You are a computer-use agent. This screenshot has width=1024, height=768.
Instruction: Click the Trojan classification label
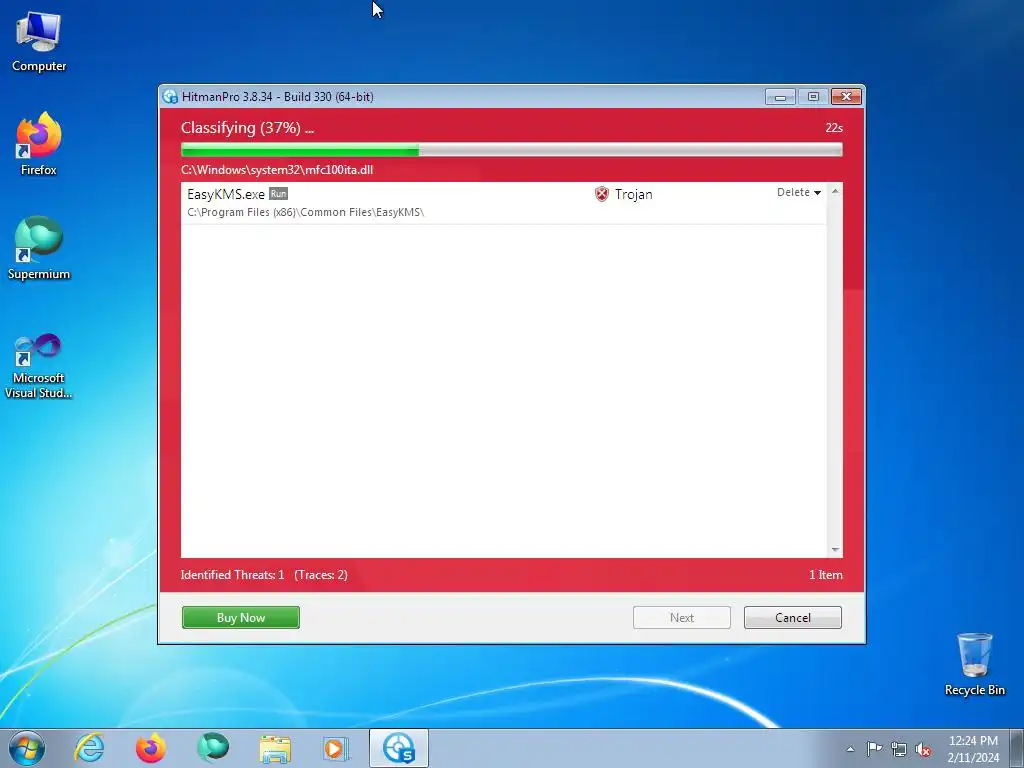[633, 194]
